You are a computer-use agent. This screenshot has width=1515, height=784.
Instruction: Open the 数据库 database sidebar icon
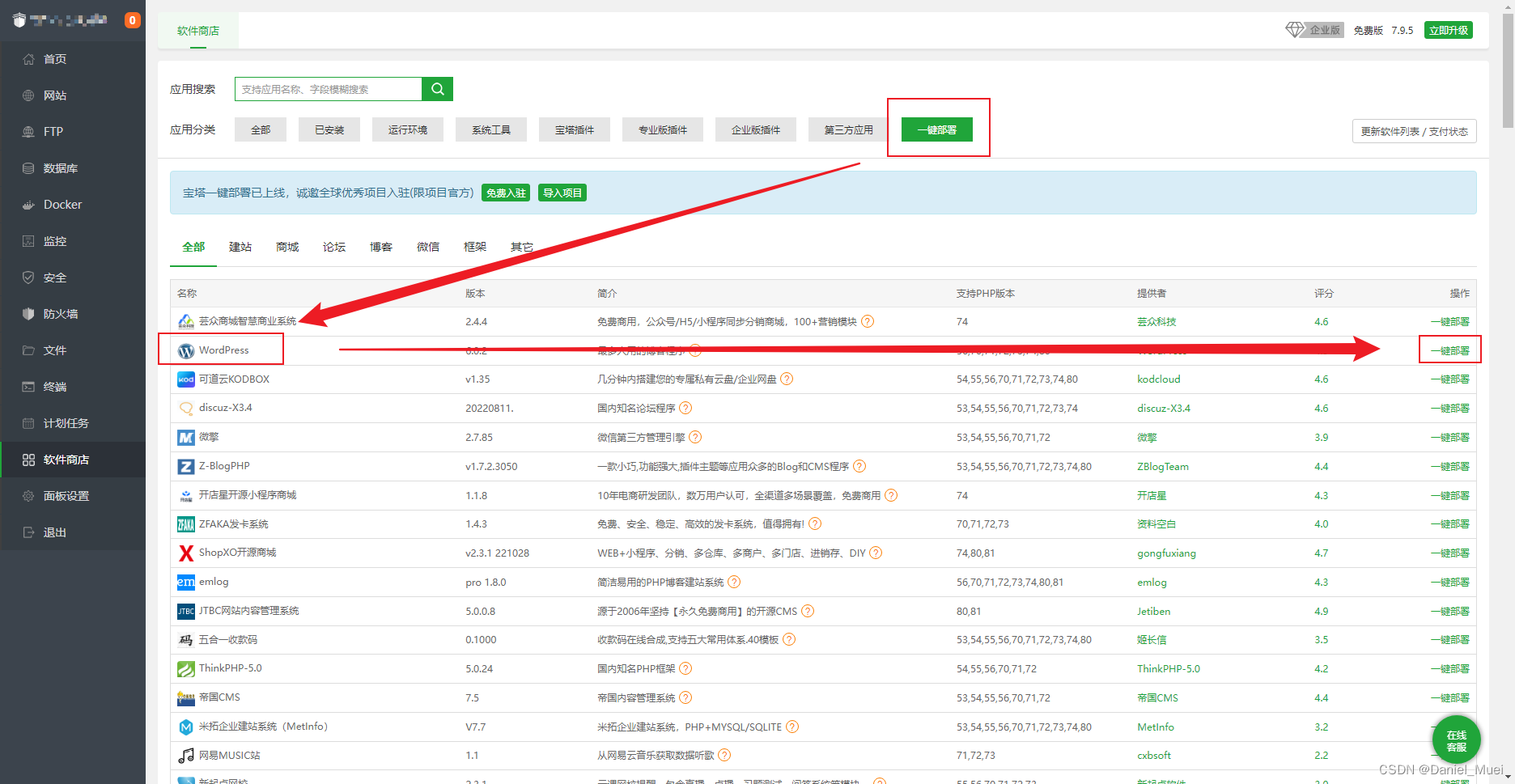click(x=28, y=168)
